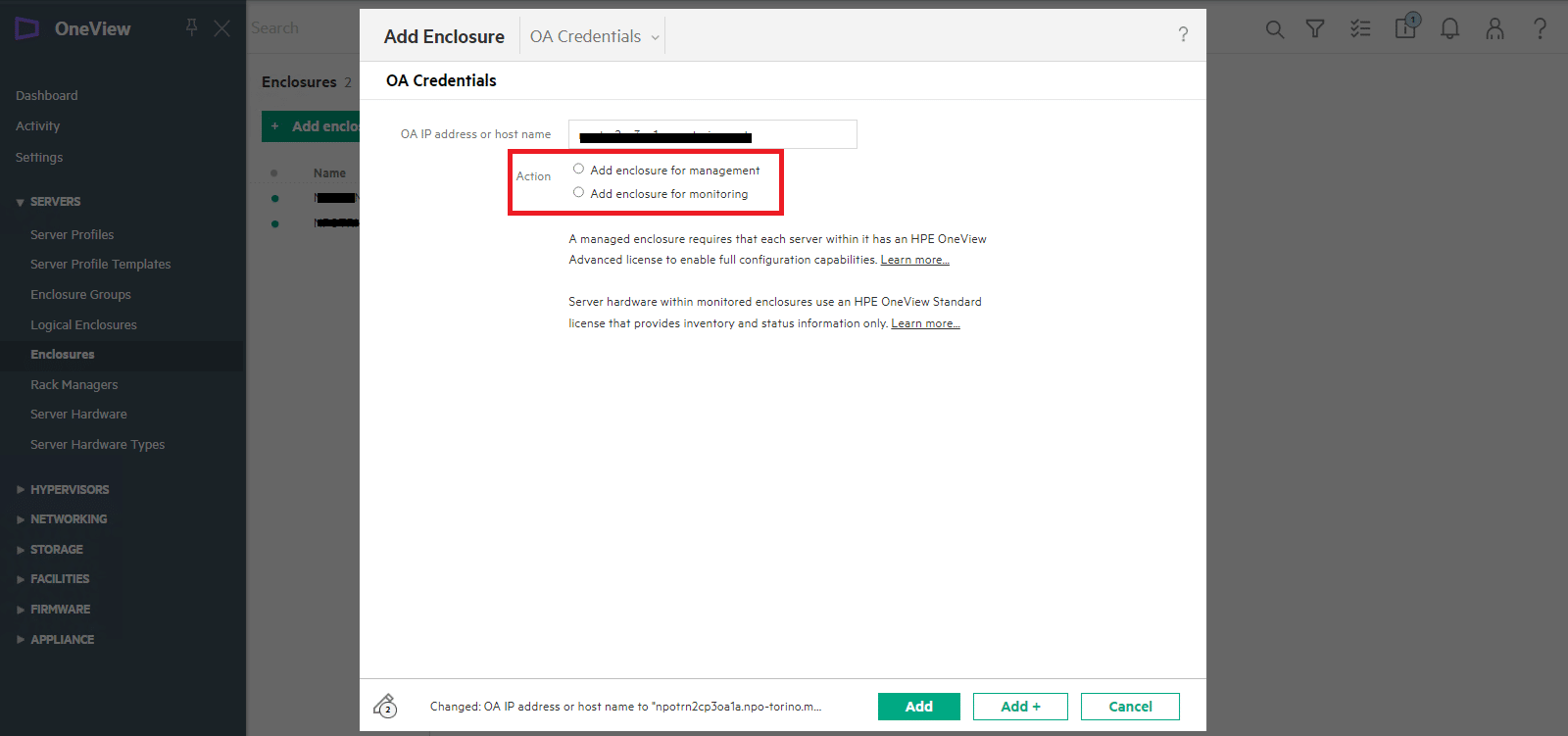Open the dashboard updates icon with badge

pos(1406,25)
